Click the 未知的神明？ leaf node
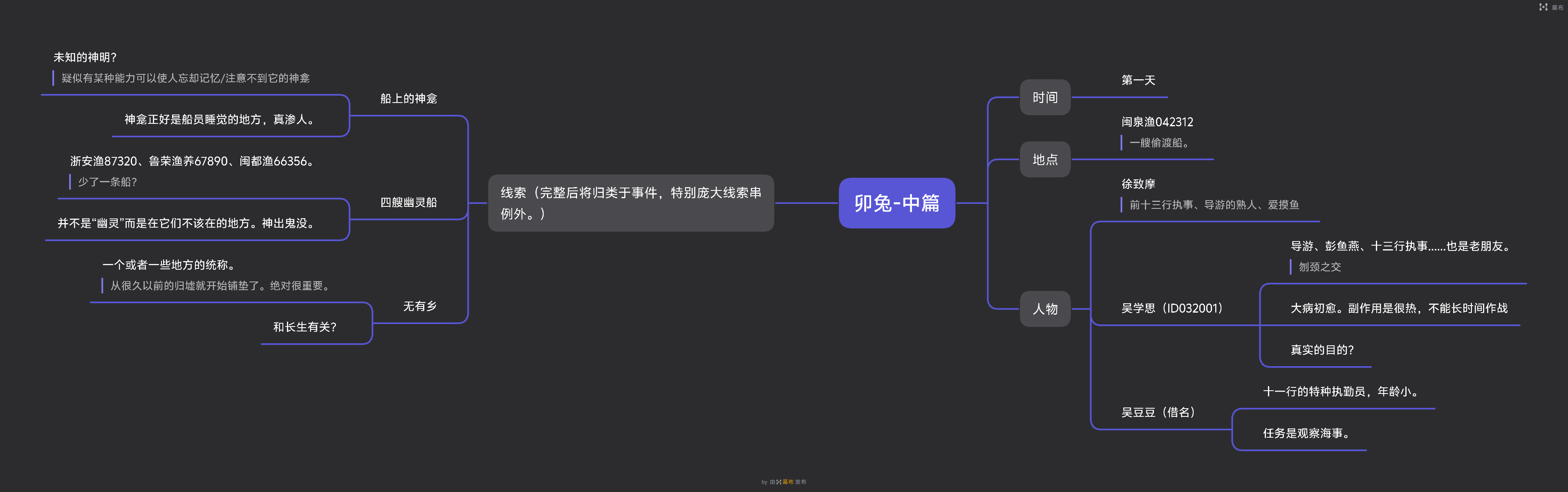The height and width of the screenshot is (492, 1568). [x=85, y=57]
